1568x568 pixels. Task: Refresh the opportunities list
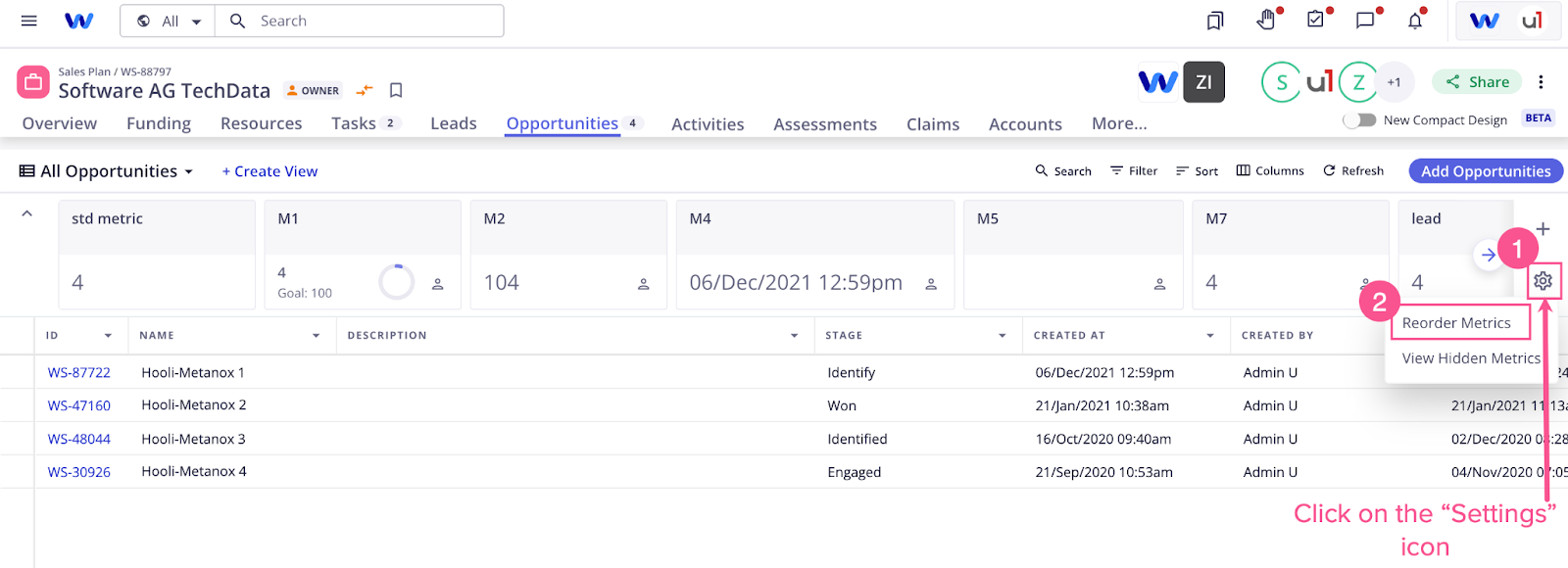tap(1353, 170)
